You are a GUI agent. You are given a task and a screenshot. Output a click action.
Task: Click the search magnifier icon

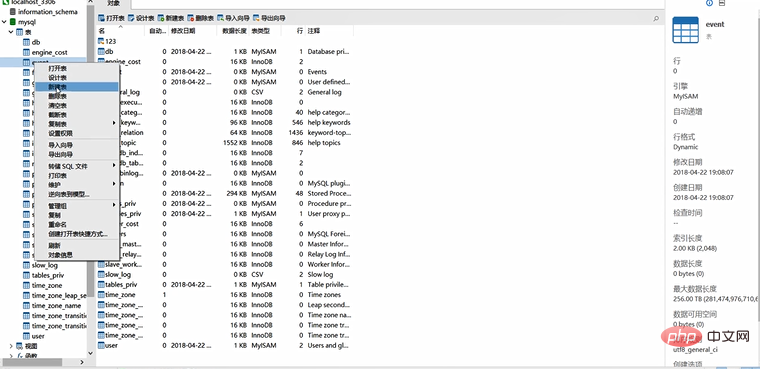(656, 18)
